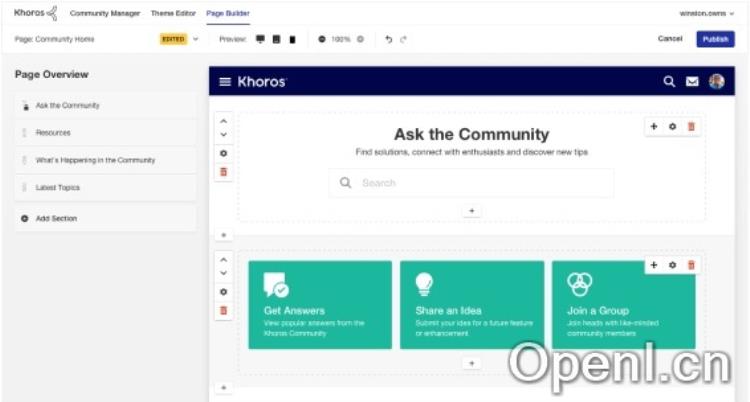Delete the Ask the Community section
The image size is (750, 402).
pos(223,172)
